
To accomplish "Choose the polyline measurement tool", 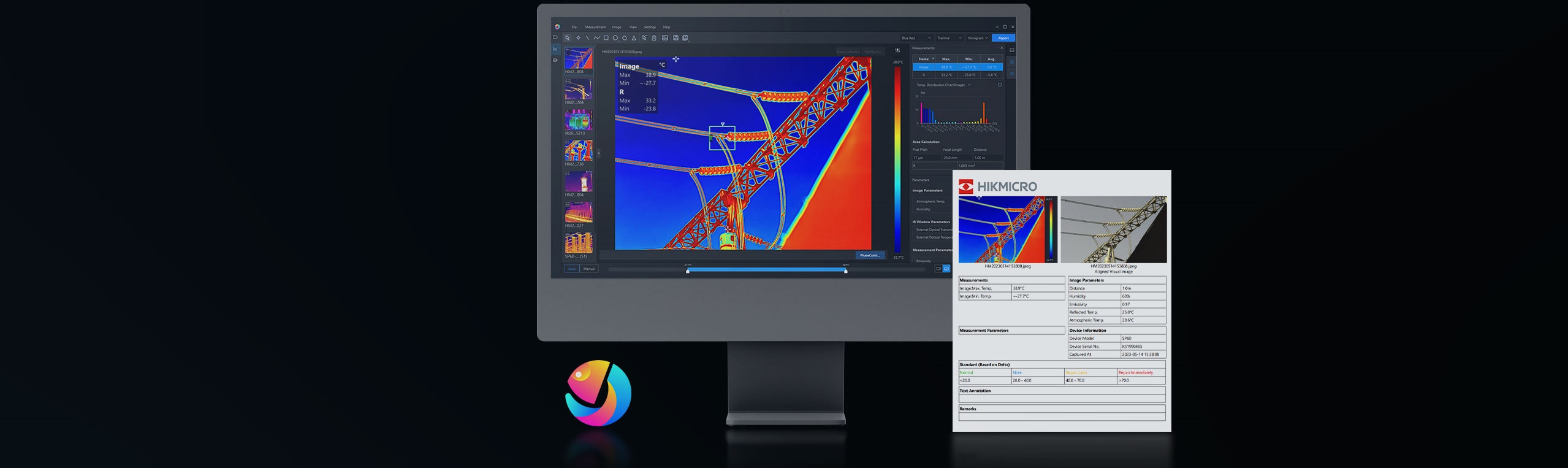I will click(596, 38).
